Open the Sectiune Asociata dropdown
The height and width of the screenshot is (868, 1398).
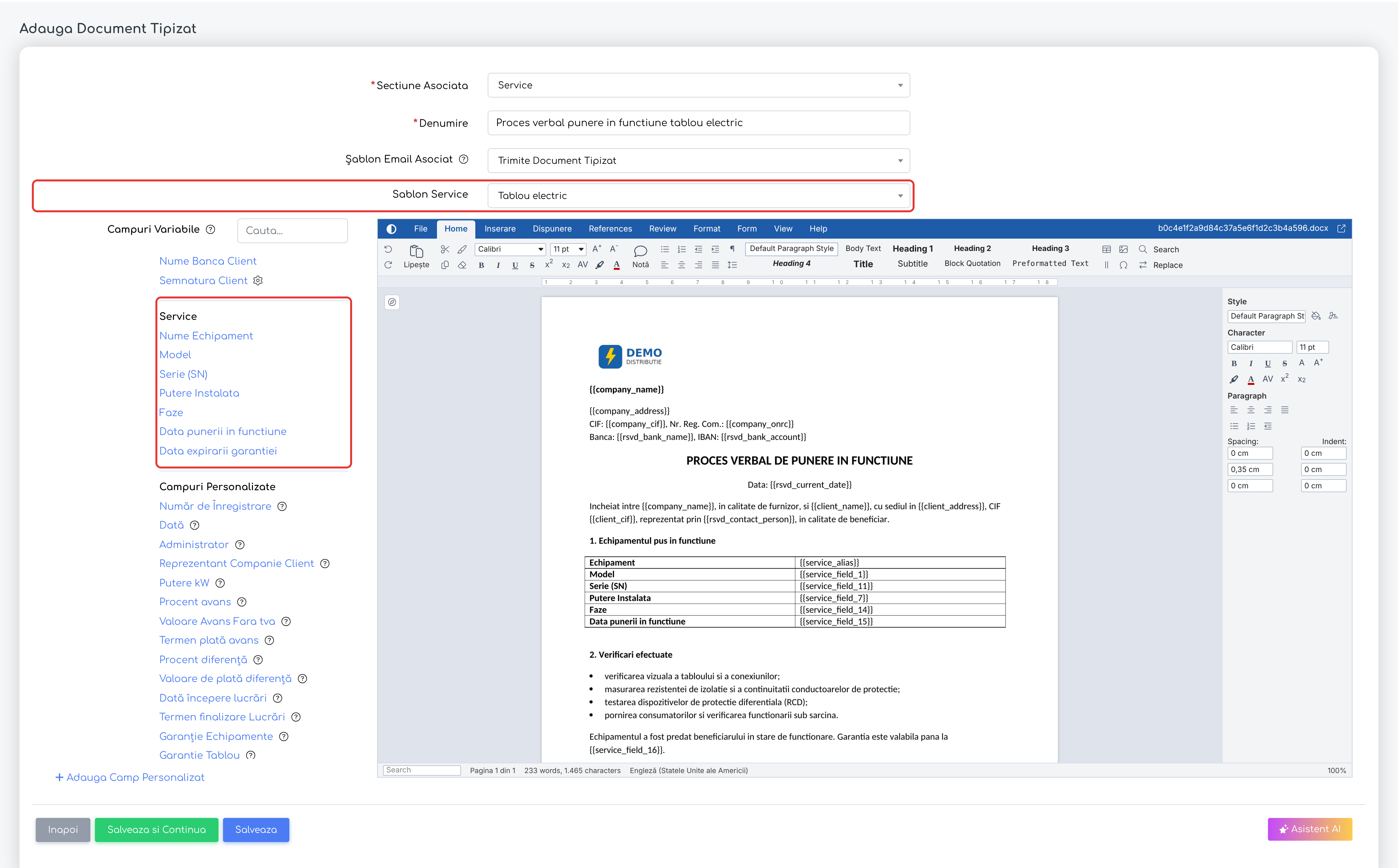(699, 85)
